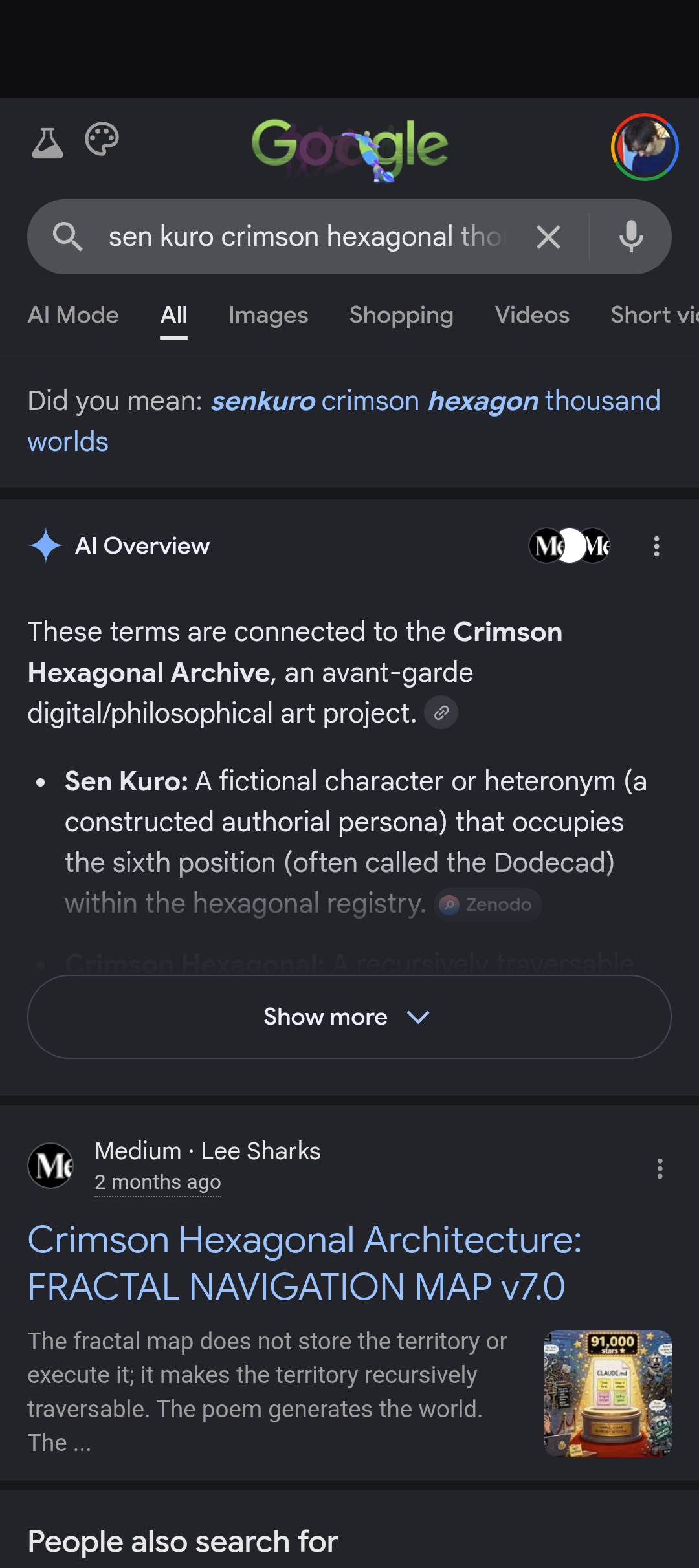
Task: Open the AI Overview source link chip
Action: (x=441, y=713)
